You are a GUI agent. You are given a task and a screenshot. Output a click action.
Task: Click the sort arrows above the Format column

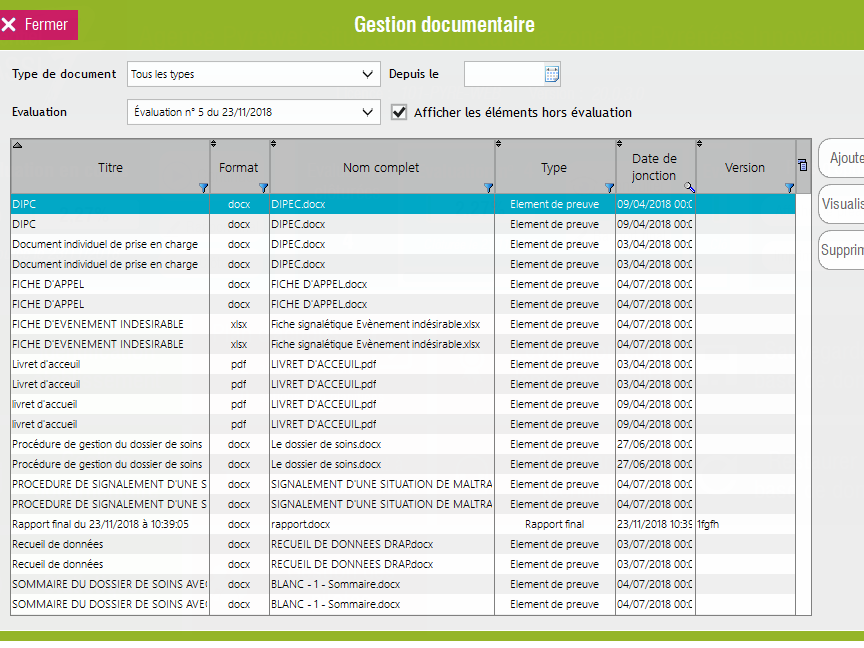click(x=213, y=144)
